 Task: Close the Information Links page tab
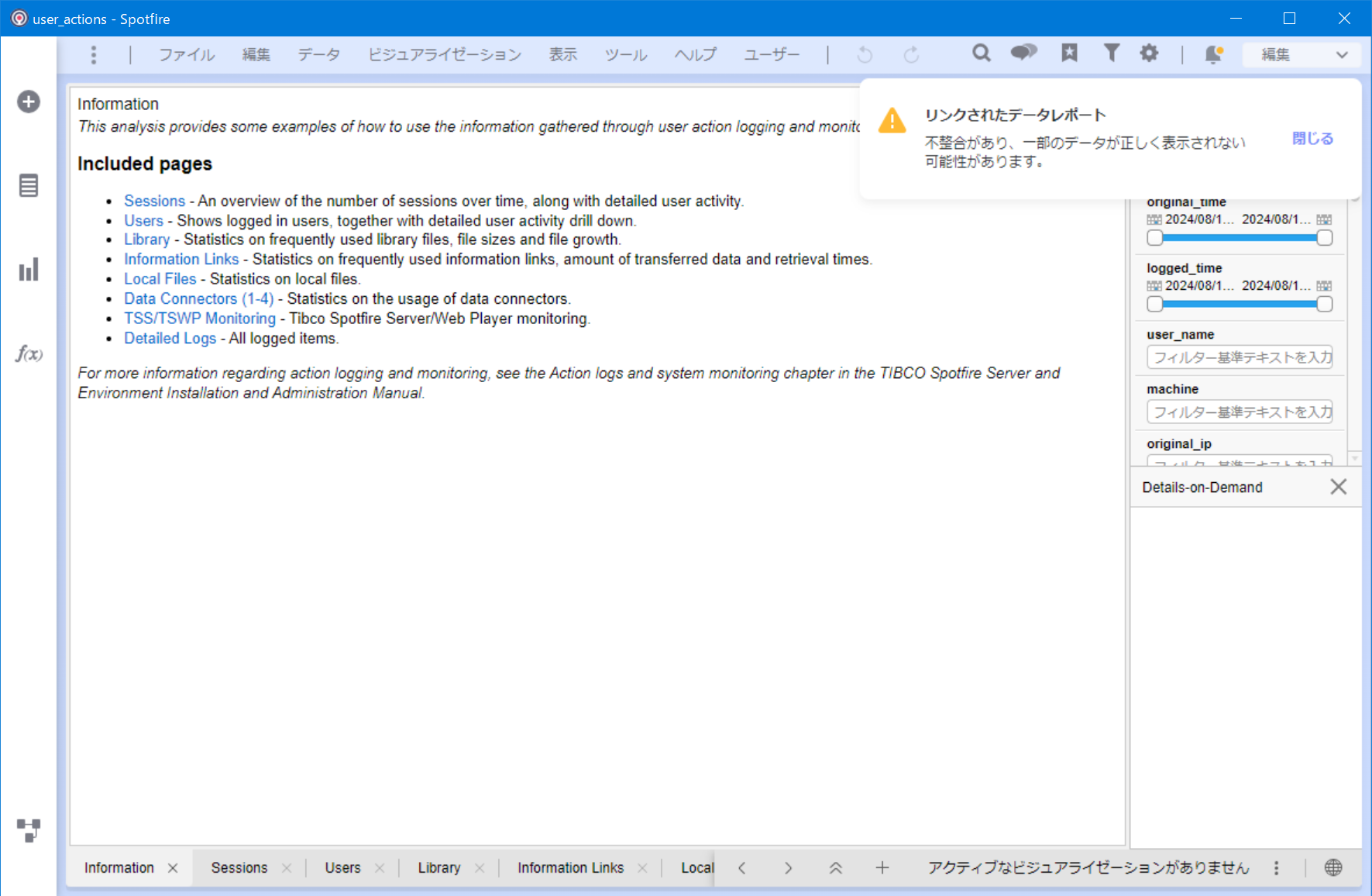[642, 868]
